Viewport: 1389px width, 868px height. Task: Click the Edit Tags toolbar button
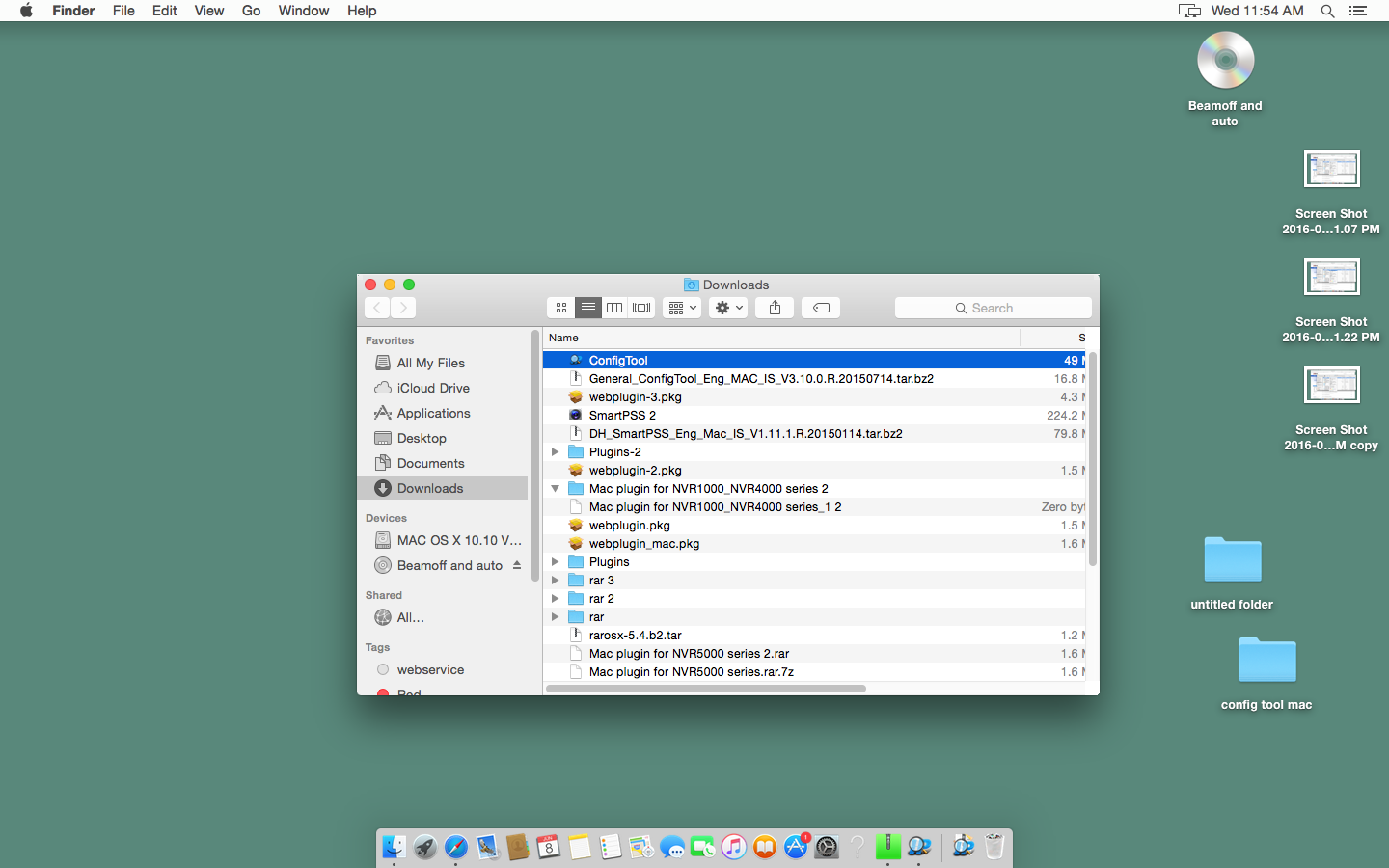point(821,308)
